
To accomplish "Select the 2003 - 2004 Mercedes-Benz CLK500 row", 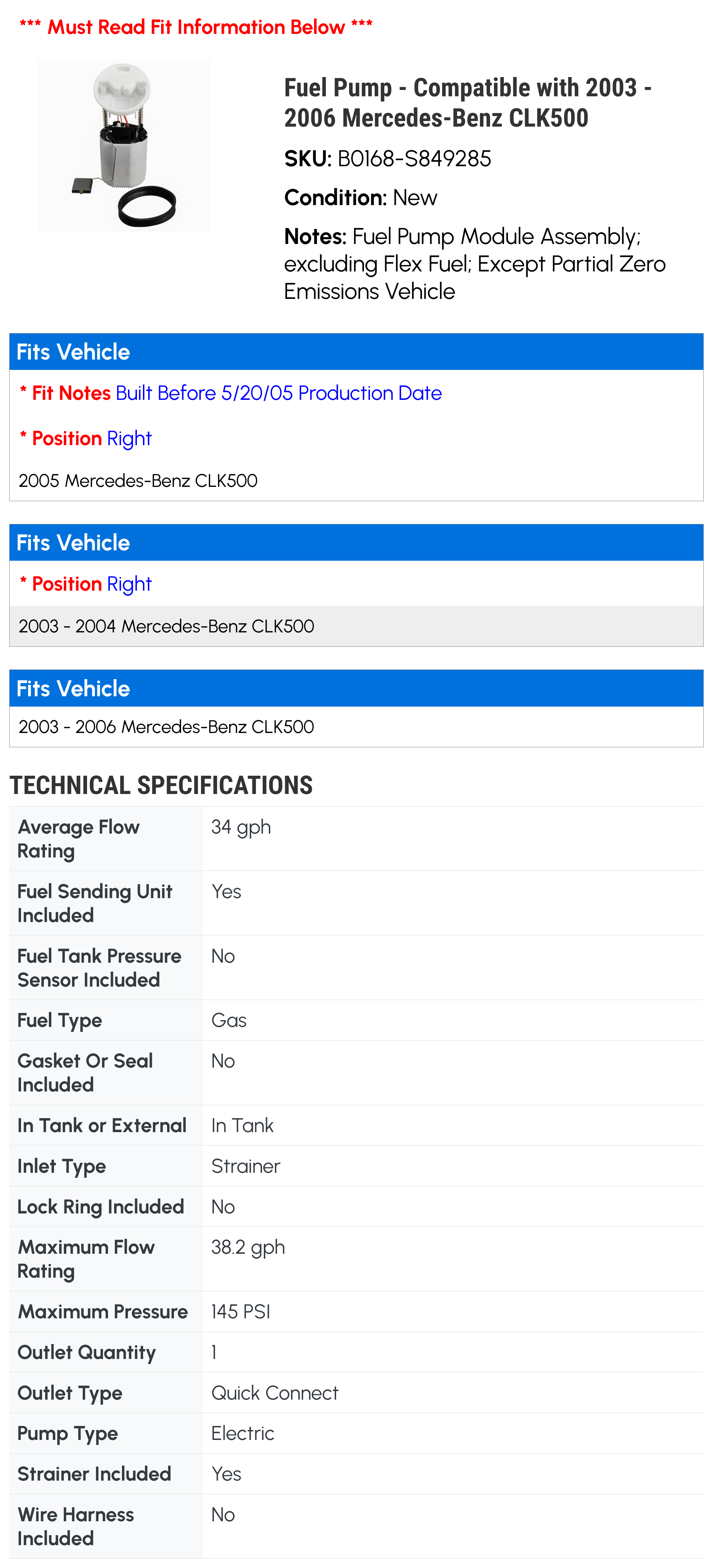I will tap(166, 626).
